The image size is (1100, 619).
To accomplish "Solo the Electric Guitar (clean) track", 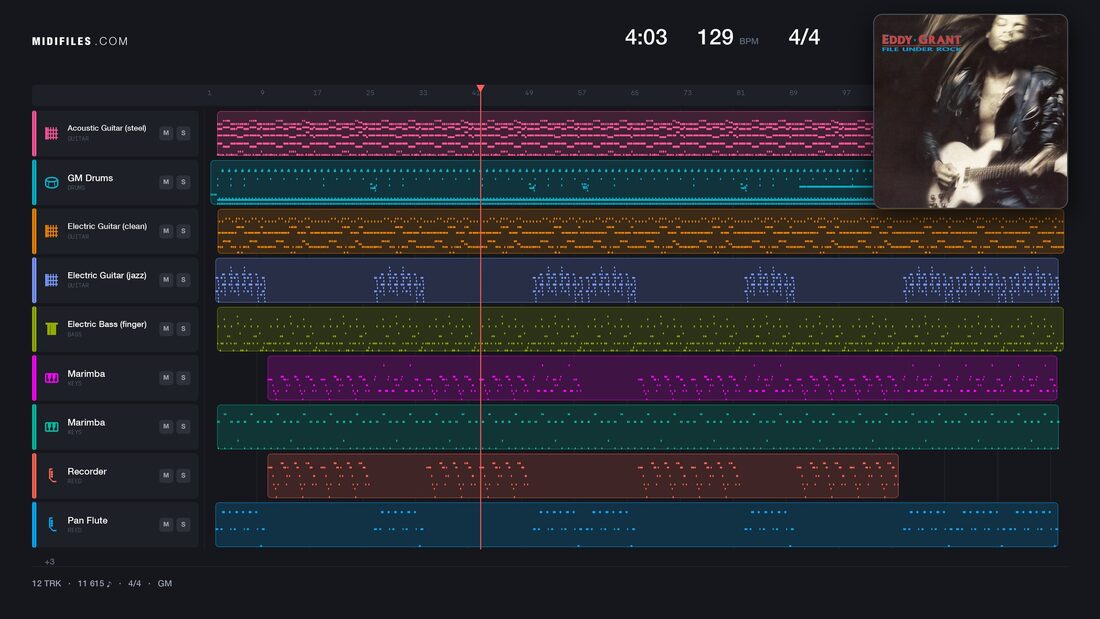I will (x=183, y=231).
